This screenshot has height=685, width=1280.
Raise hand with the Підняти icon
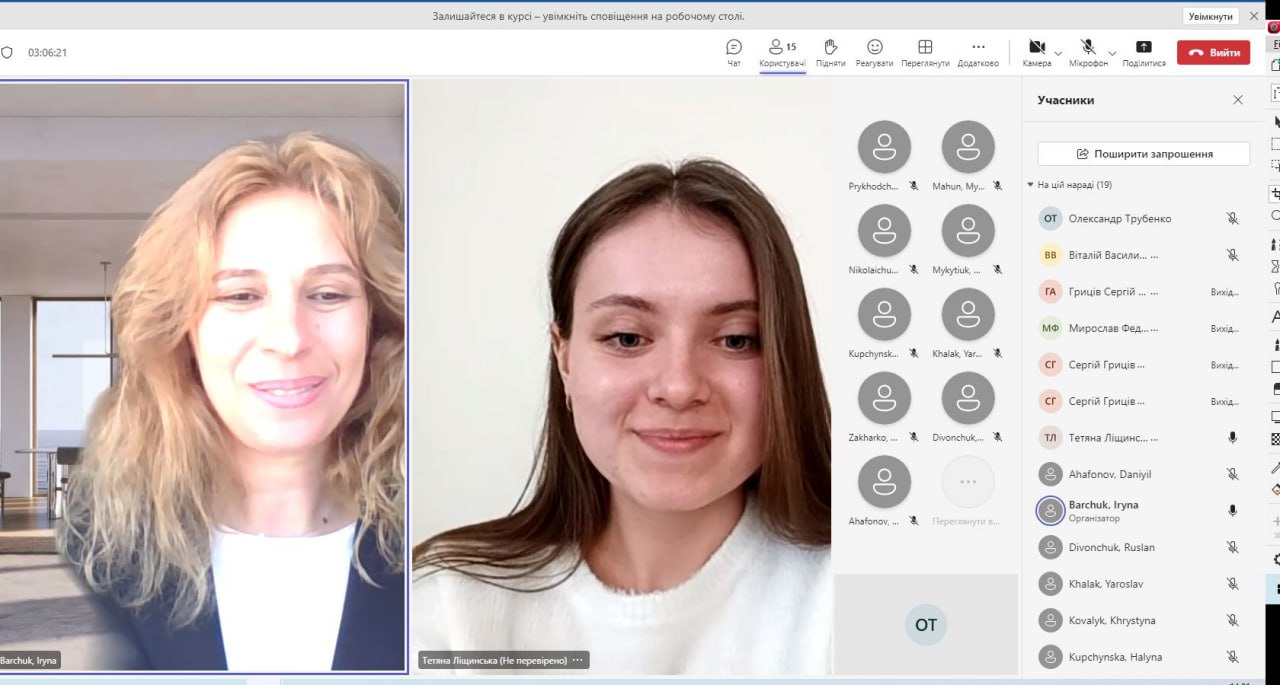(830, 52)
